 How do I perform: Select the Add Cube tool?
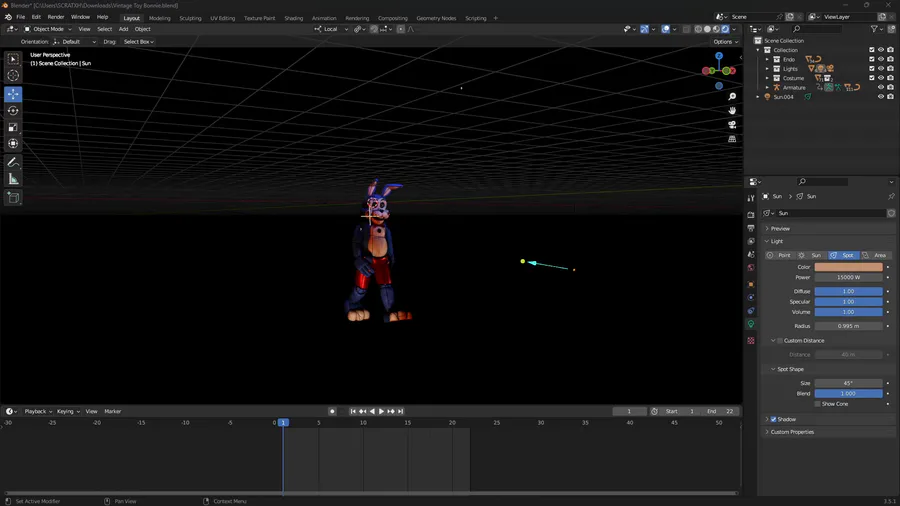pos(13,198)
